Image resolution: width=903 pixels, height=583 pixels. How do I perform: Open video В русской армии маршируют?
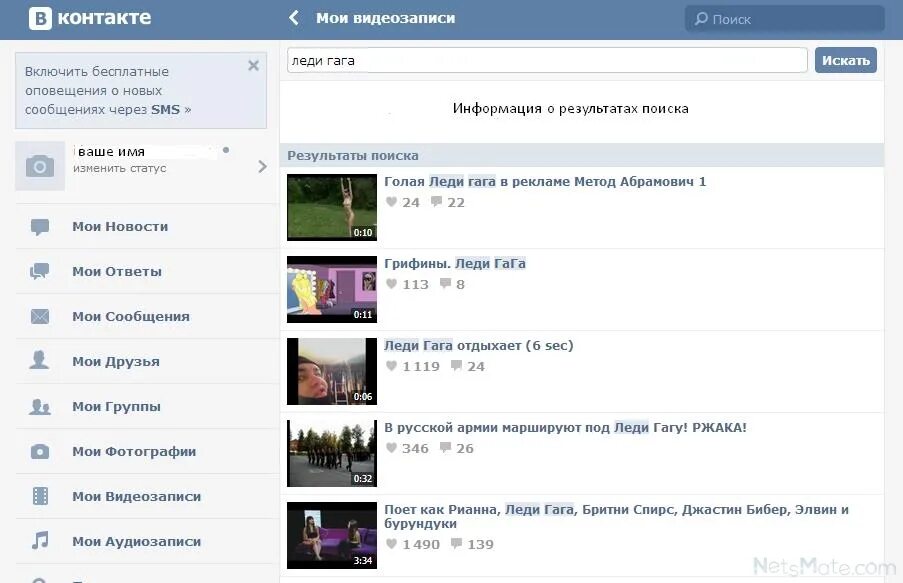(565, 427)
